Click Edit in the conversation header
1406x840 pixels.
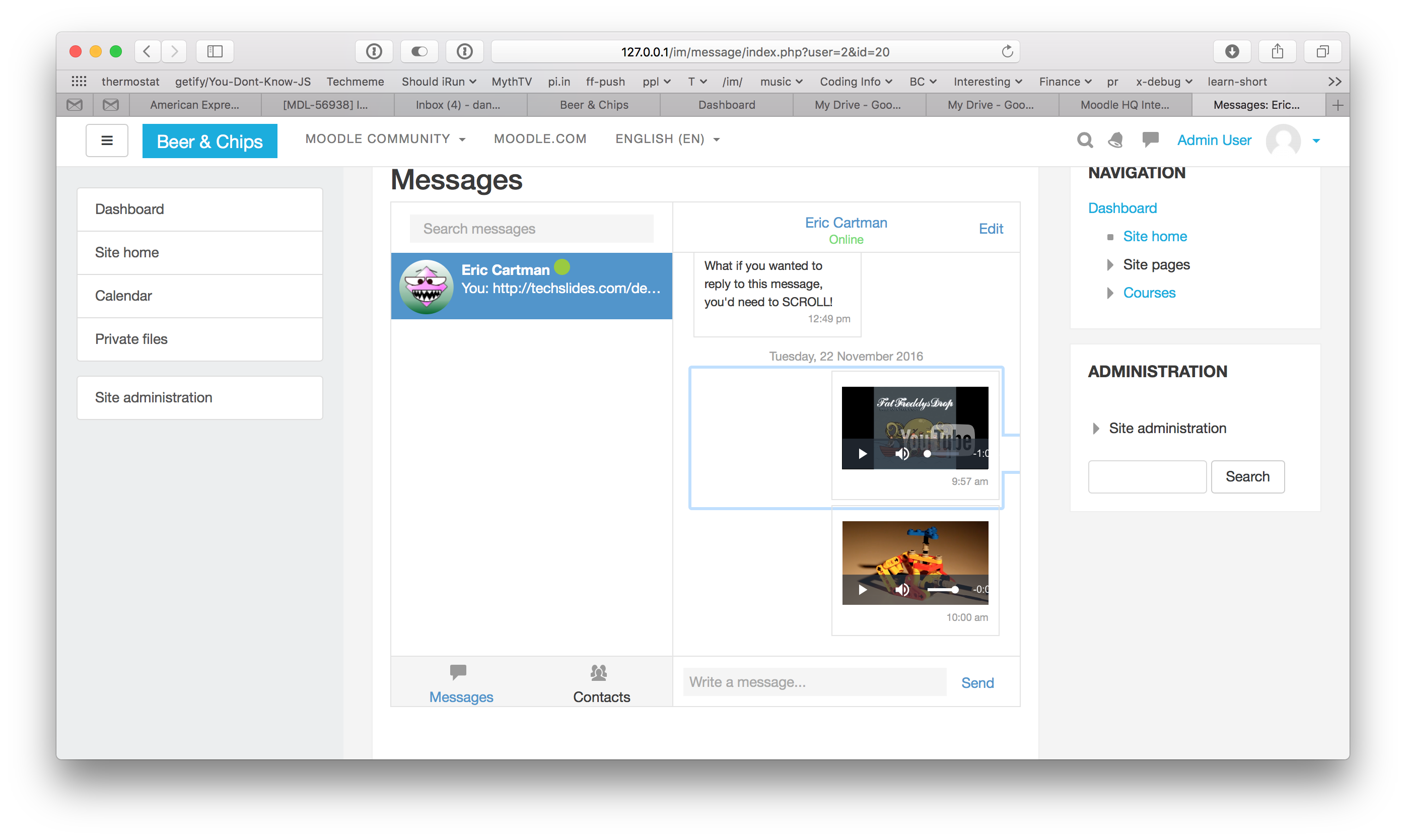pos(991,229)
